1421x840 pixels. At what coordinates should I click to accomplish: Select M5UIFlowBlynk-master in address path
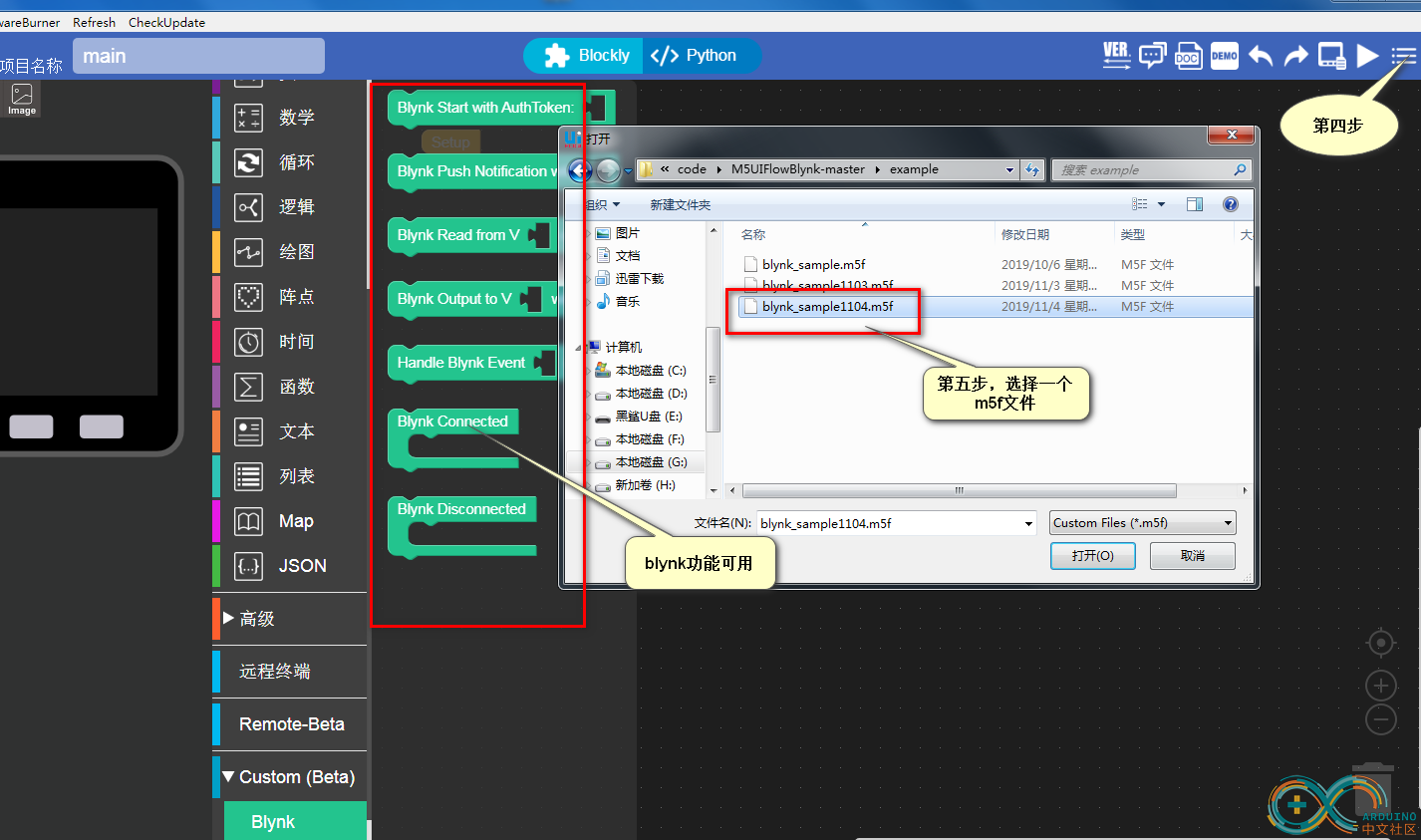(x=797, y=169)
